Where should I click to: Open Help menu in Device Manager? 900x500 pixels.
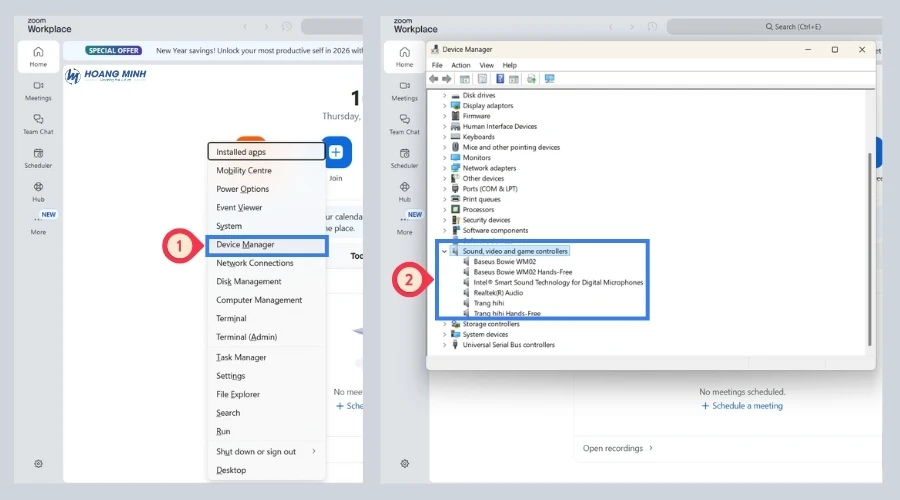coord(510,65)
